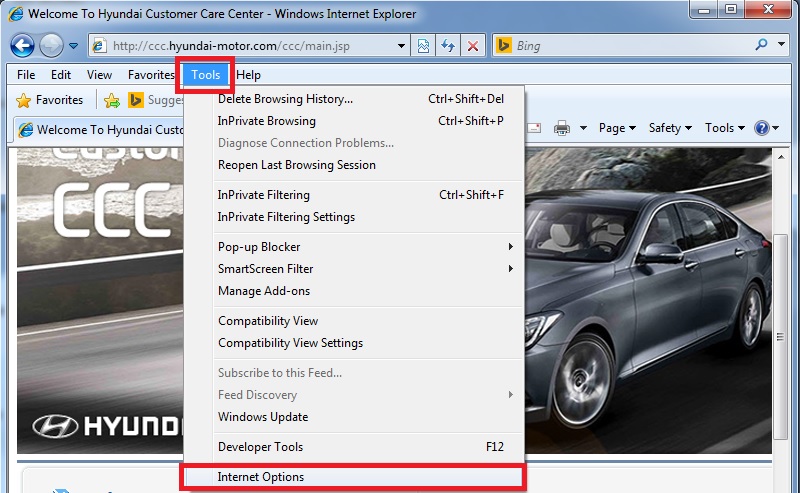Screen dimensions: 800x493
Task: Open the search provider dropdown arrow
Action: point(781,44)
